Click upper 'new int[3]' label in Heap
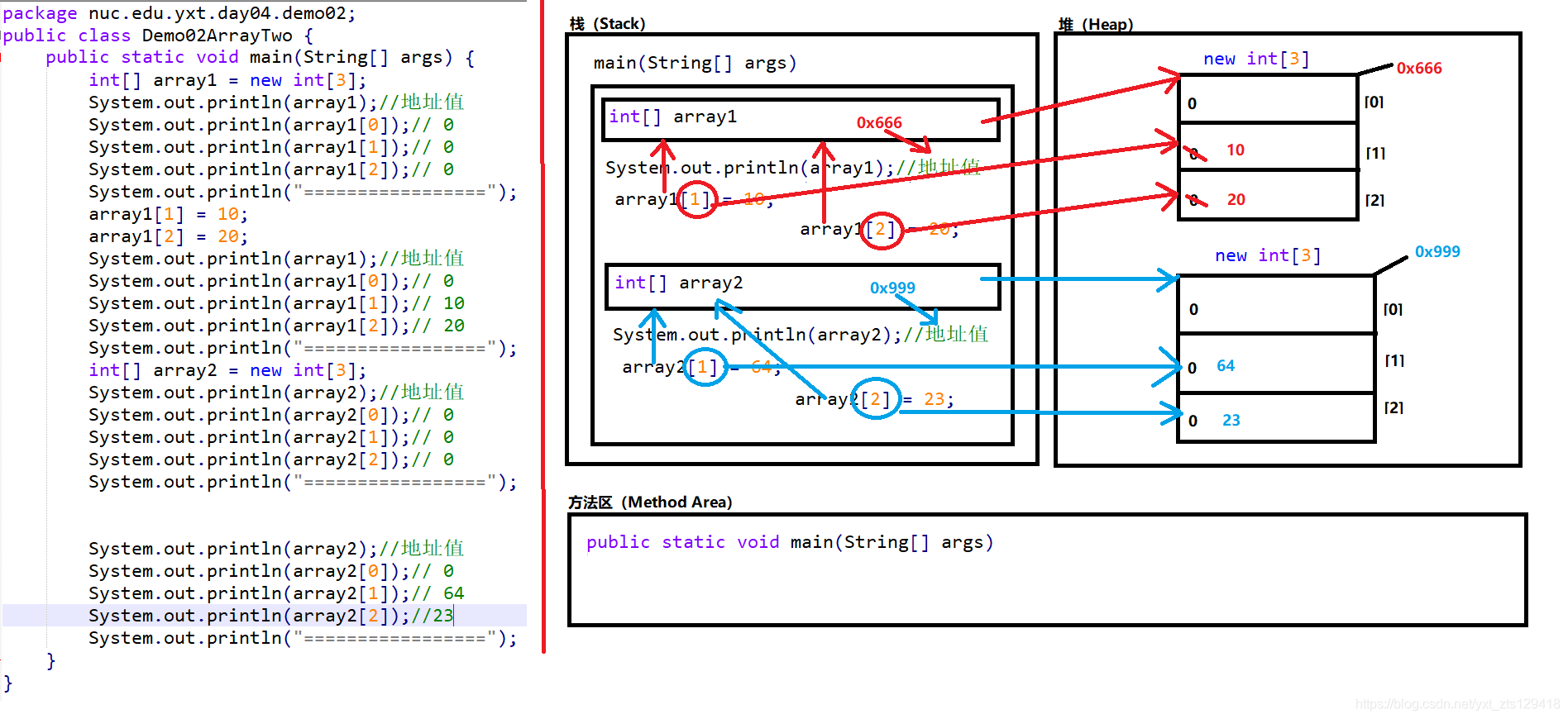Image resolution: width=1568 pixels, height=719 pixels. pyautogui.click(x=1256, y=59)
